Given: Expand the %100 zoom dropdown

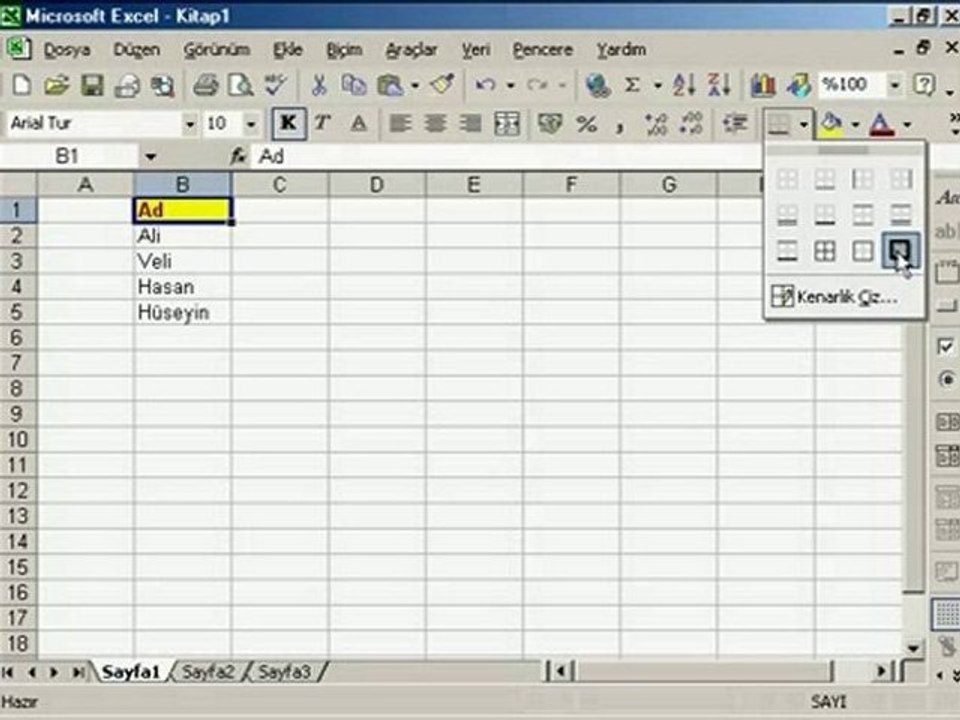Looking at the screenshot, I should [895, 85].
